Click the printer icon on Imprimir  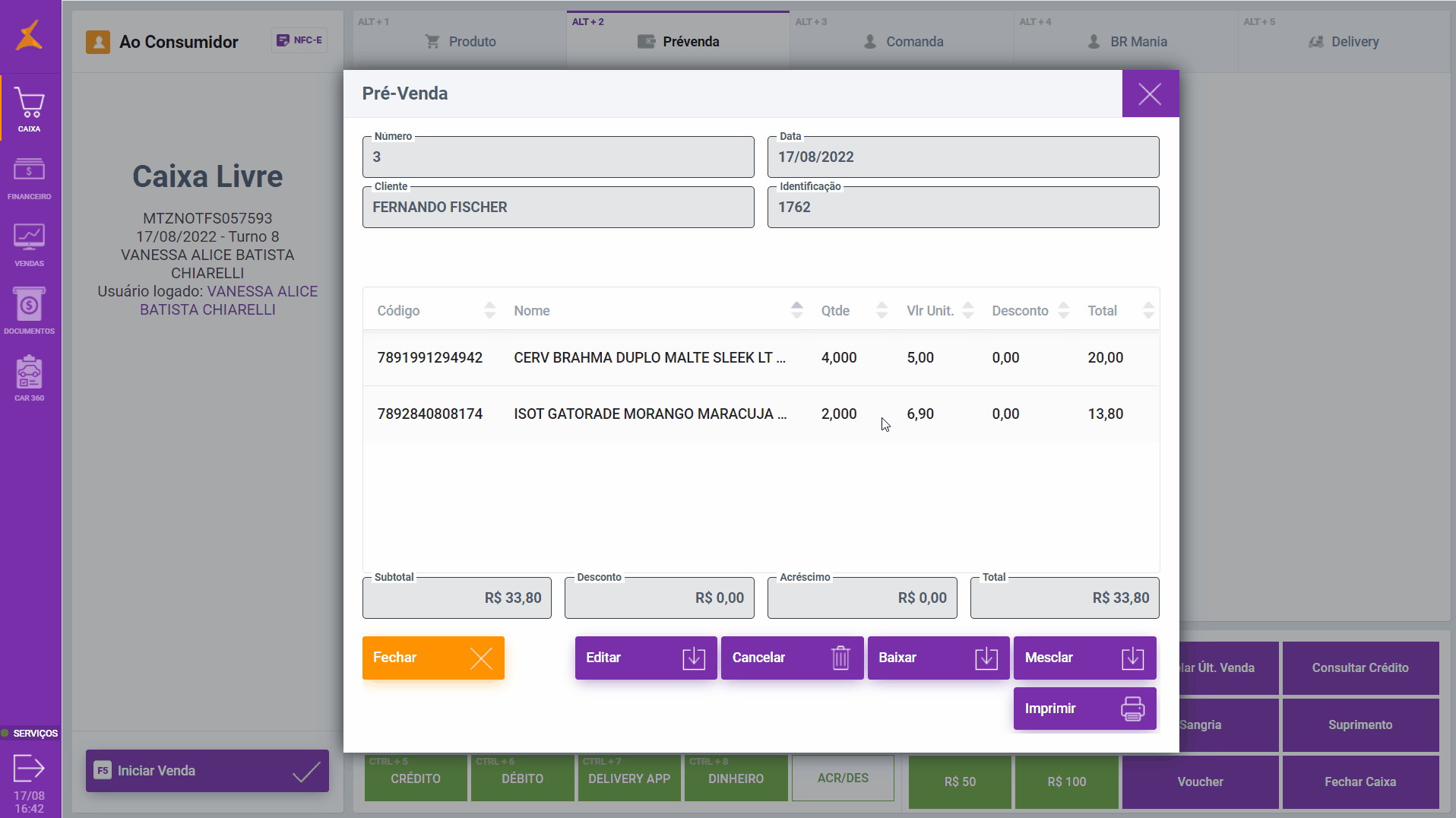[1132, 709]
